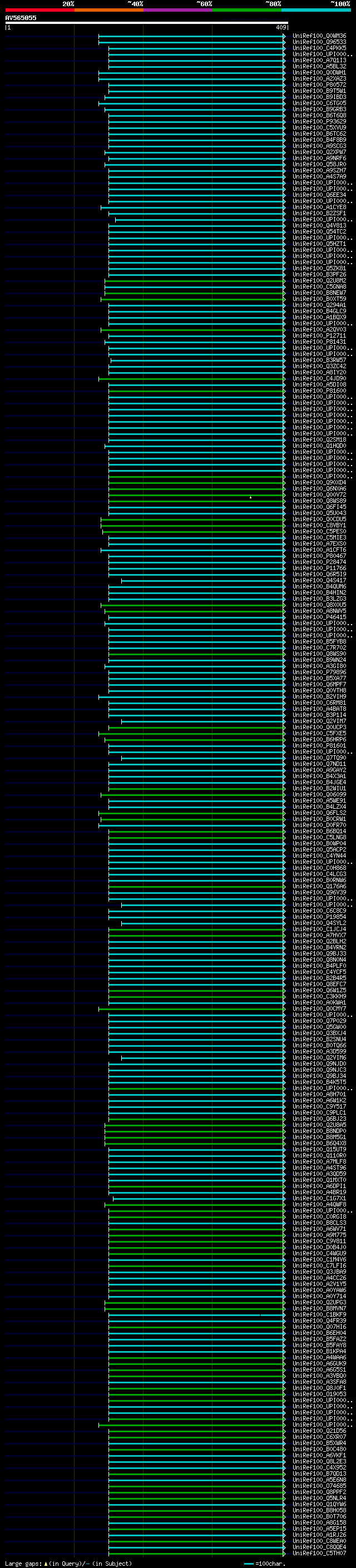Click the cyan ~100% identity legend segment
This screenshot has height=1568, width=356.
coord(317,10)
